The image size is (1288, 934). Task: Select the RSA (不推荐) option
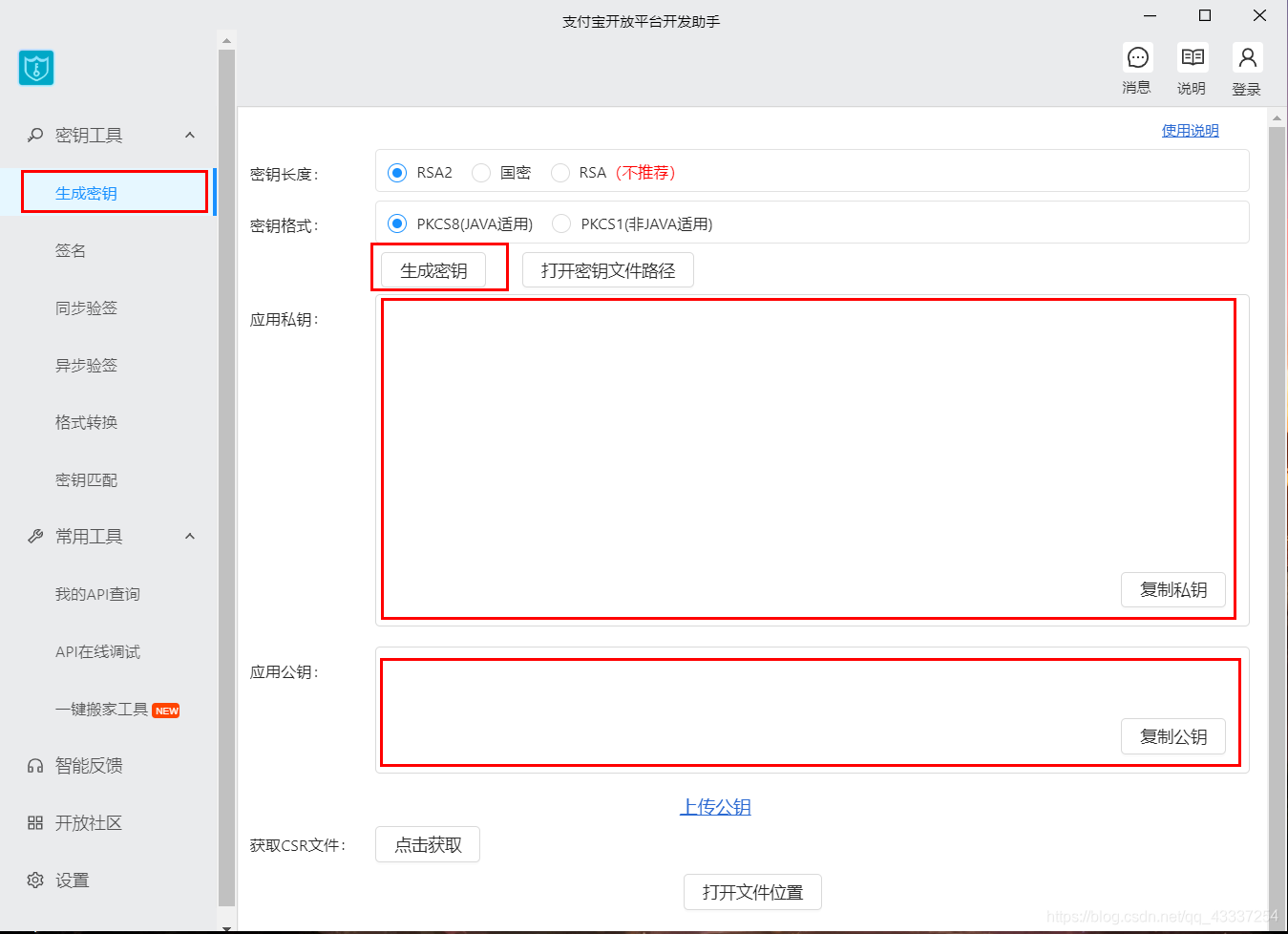pyautogui.click(x=560, y=173)
